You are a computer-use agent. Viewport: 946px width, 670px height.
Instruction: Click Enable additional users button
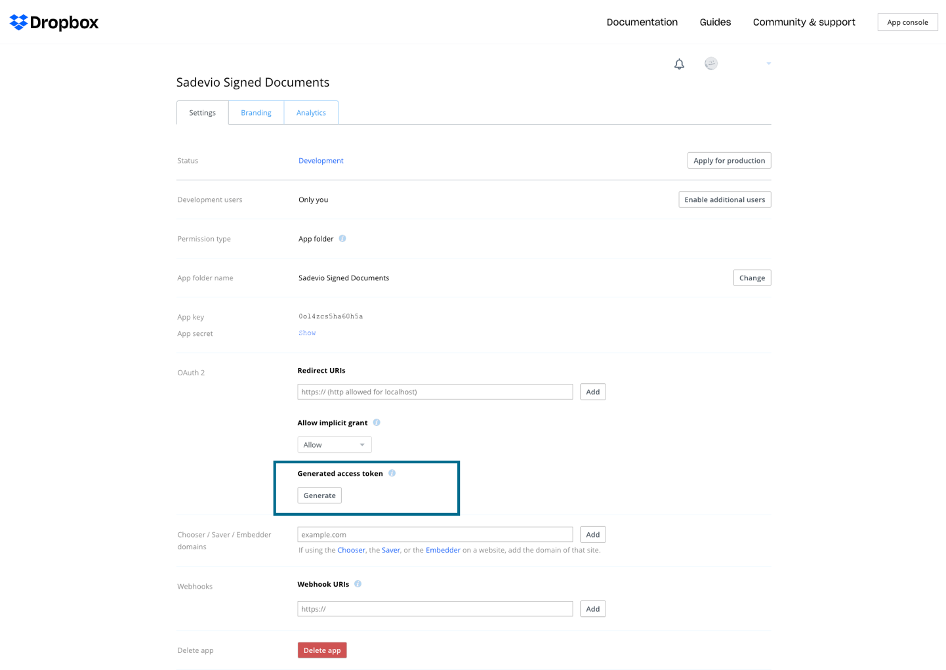[x=725, y=200]
